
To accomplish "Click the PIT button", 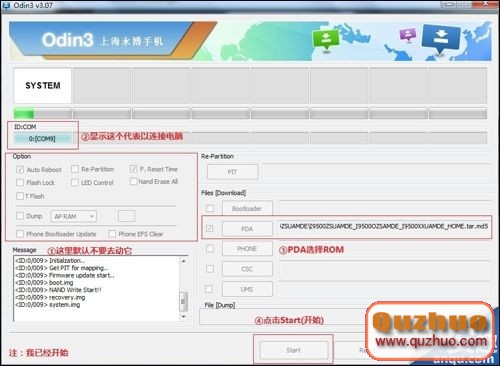I will [x=232, y=172].
